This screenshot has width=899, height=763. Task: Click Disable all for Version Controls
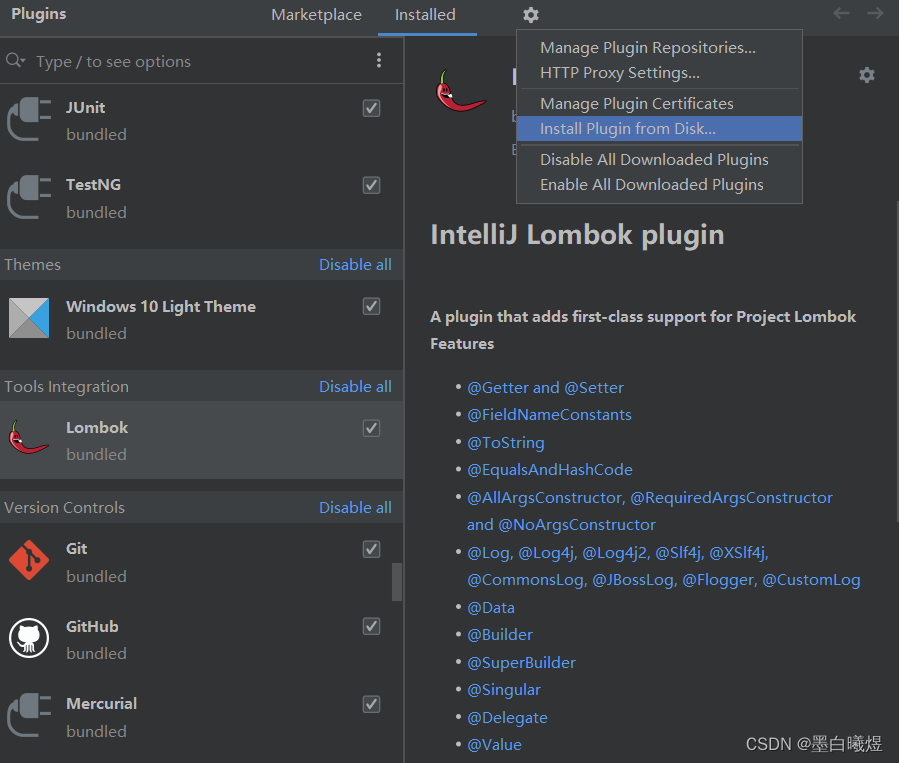pyautogui.click(x=355, y=508)
